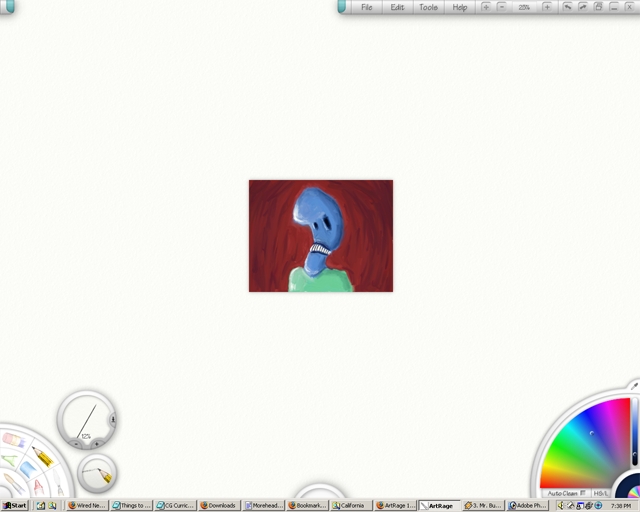
Task: Select the oil brush tool
Action: pyautogui.click(x=14, y=483)
